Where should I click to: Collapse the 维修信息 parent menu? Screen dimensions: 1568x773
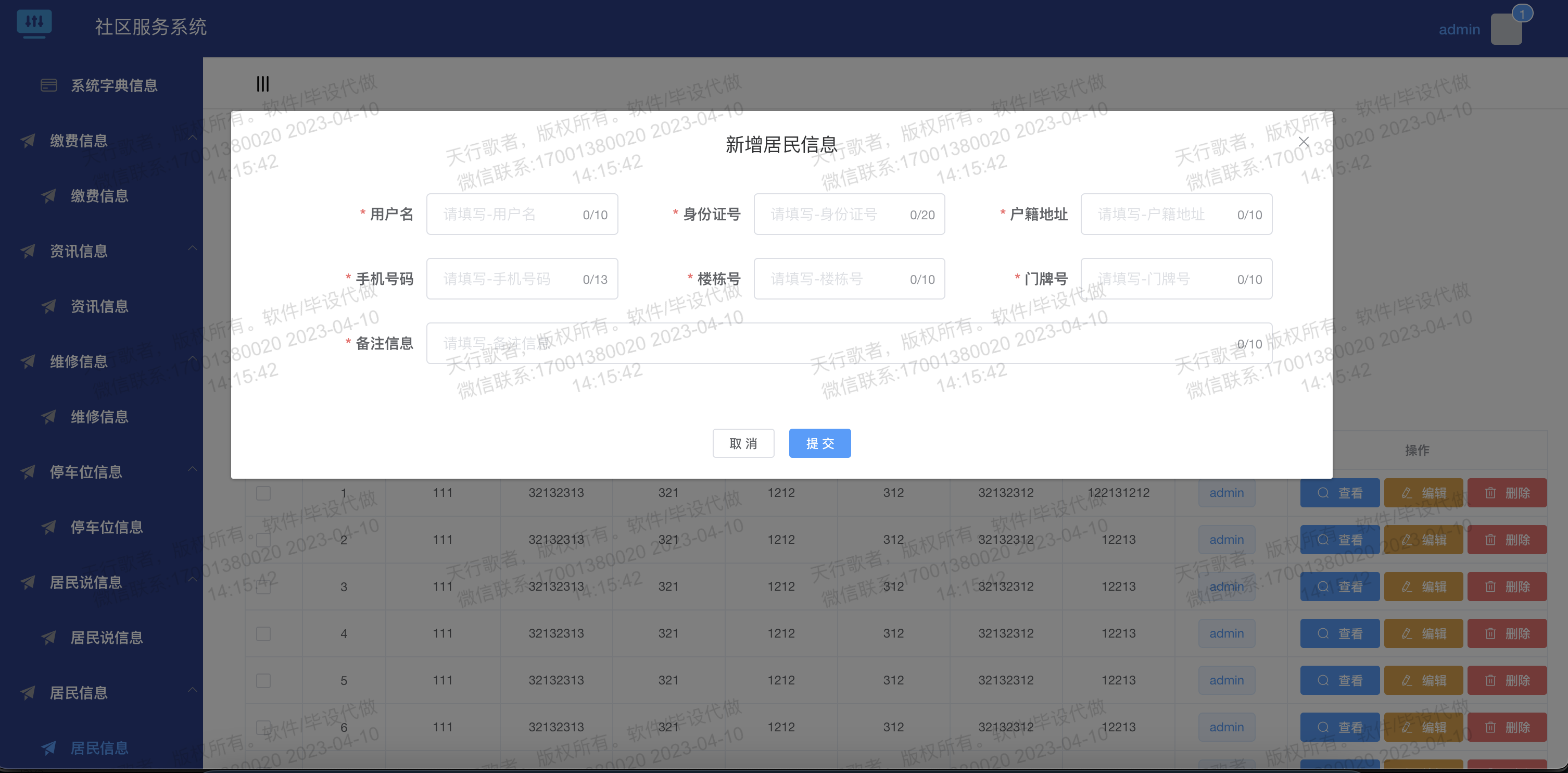[x=101, y=361]
